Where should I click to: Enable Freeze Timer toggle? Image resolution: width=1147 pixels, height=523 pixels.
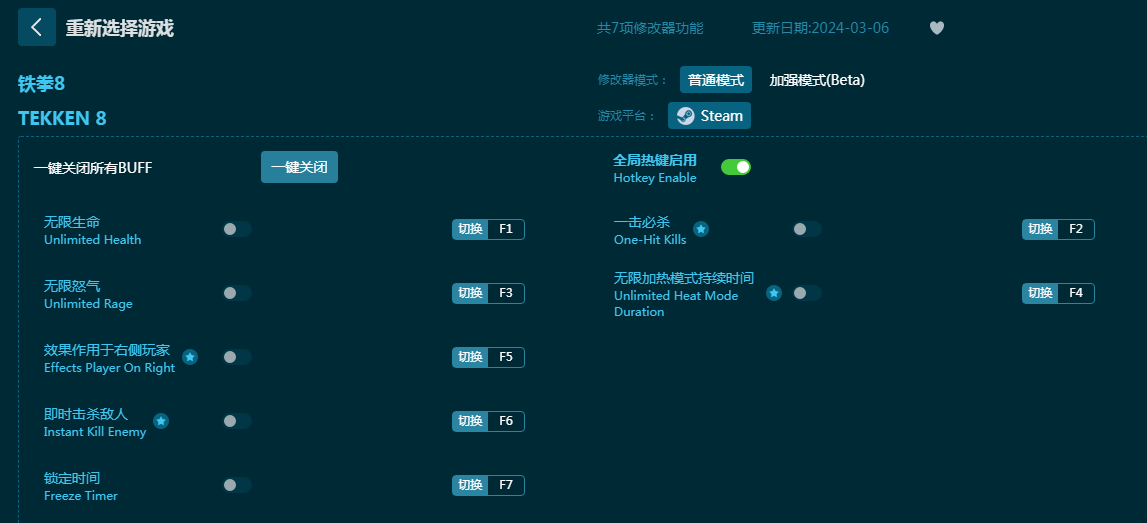point(236,485)
